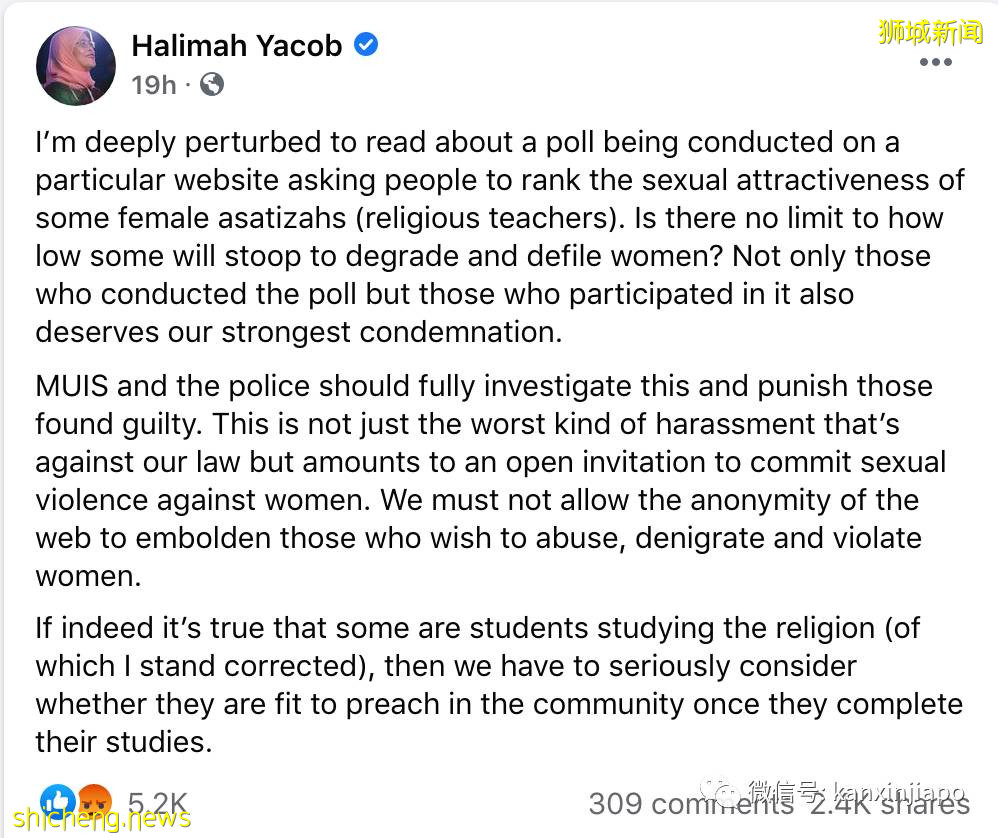Viewport: 998px width, 838px height.
Task: Click the Halimah Yacob name link
Action: 237,45
